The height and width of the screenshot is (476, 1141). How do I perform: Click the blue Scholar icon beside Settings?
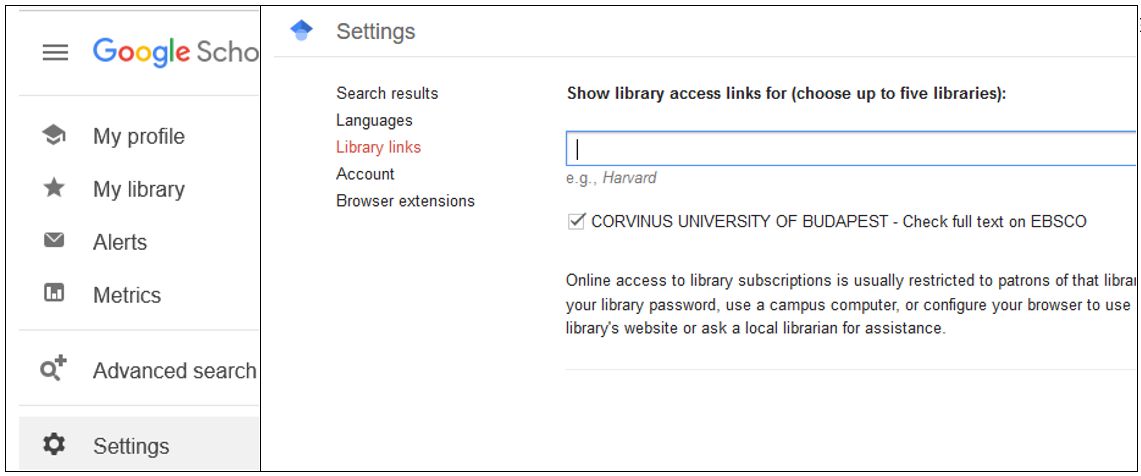click(301, 31)
